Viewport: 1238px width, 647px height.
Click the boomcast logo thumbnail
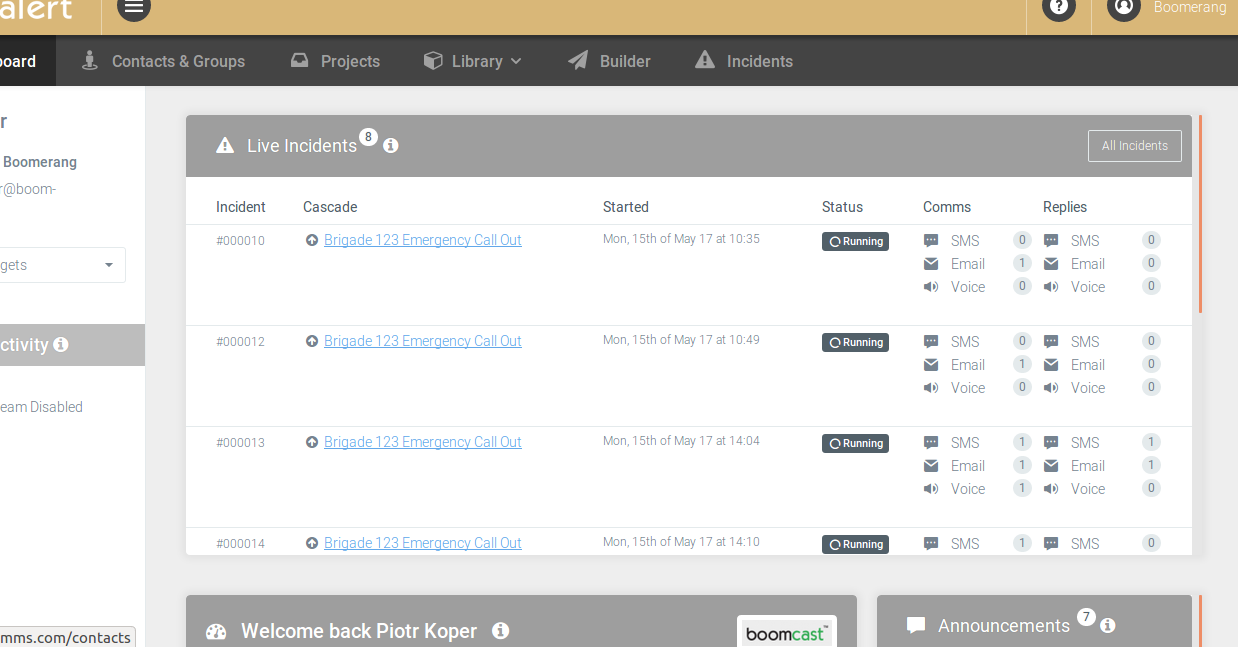(786, 633)
